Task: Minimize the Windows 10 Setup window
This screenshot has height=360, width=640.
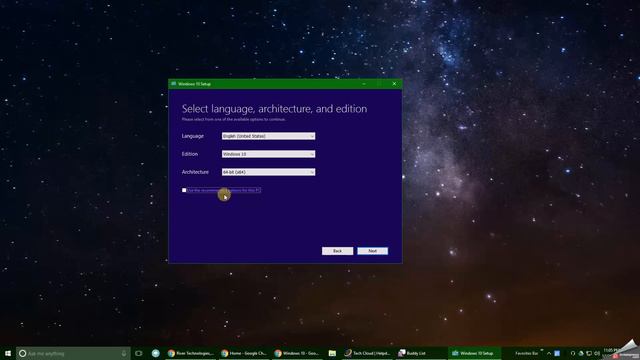Action: [364, 84]
